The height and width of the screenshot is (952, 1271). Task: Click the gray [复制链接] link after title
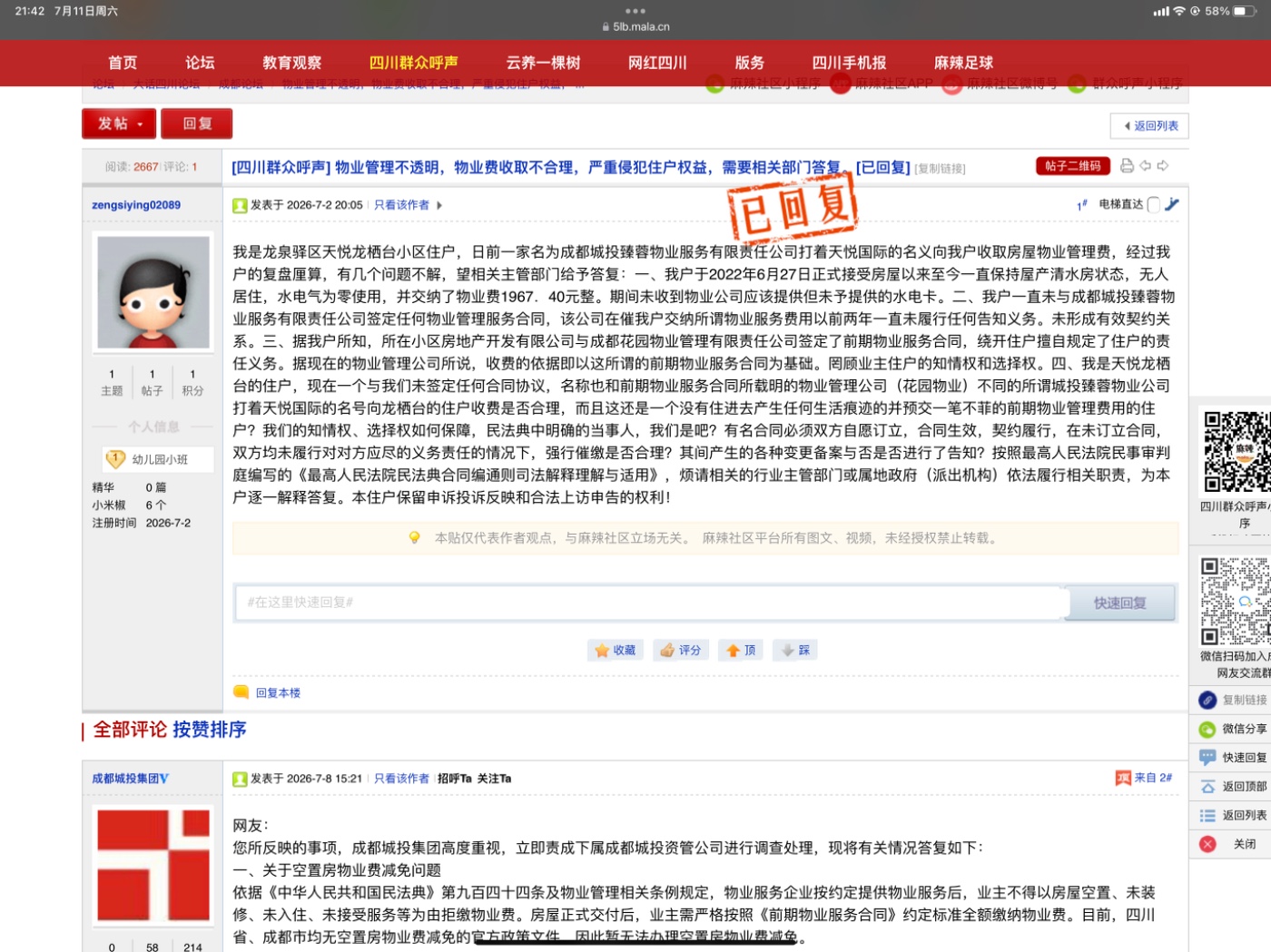(940, 169)
